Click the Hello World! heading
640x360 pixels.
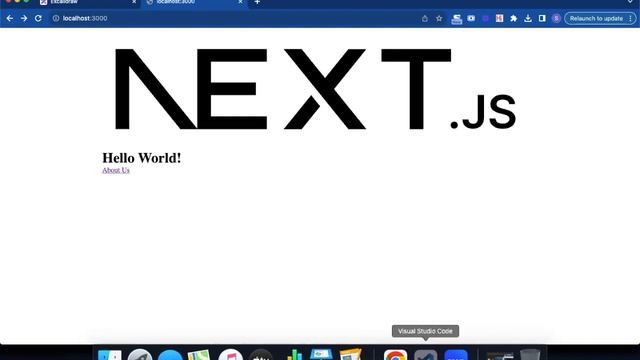[142, 158]
